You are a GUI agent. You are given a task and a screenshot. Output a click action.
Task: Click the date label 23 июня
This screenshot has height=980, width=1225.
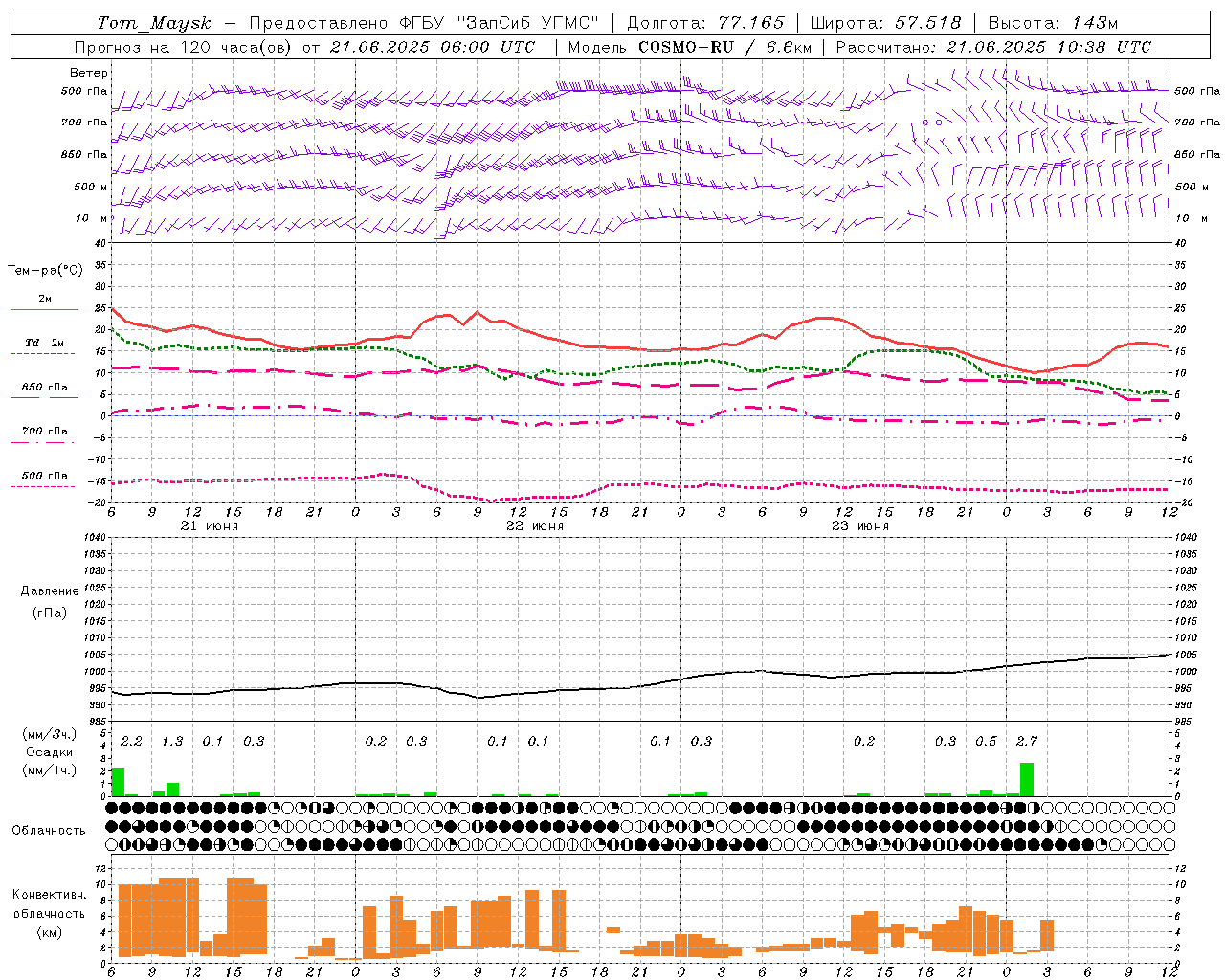(860, 526)
